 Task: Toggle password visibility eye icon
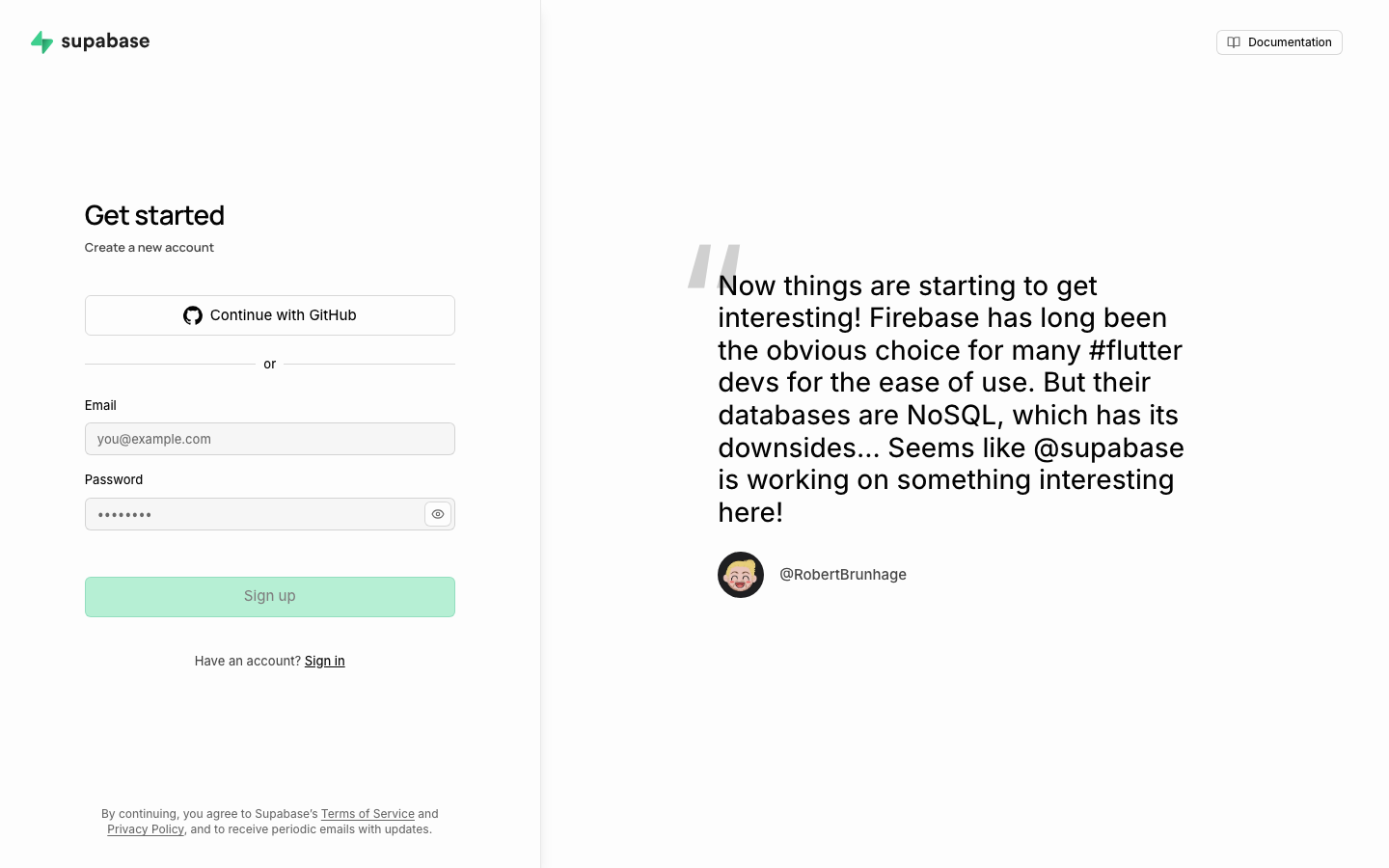(438, 514)
